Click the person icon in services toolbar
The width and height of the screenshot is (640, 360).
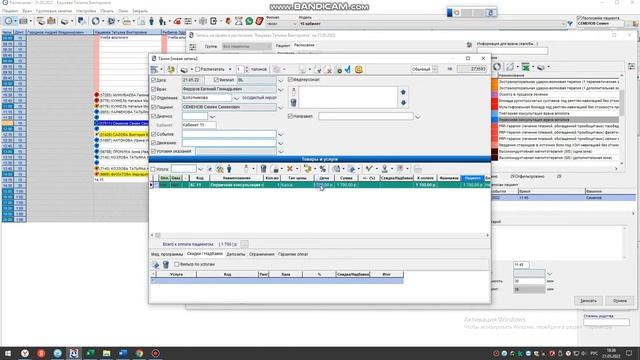[229, 169]
